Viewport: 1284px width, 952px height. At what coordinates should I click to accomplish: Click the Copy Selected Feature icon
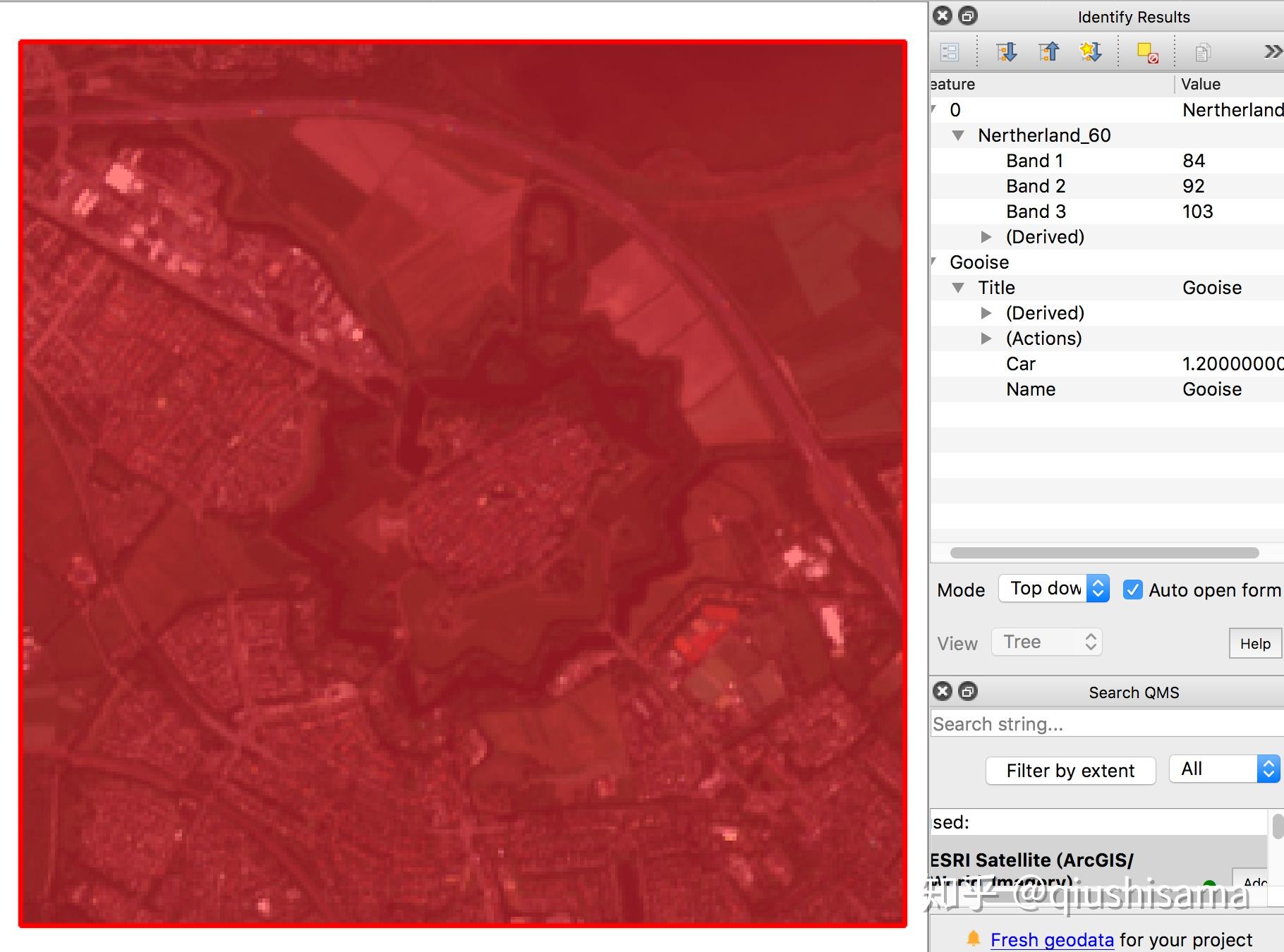[x=1203, y=52]
